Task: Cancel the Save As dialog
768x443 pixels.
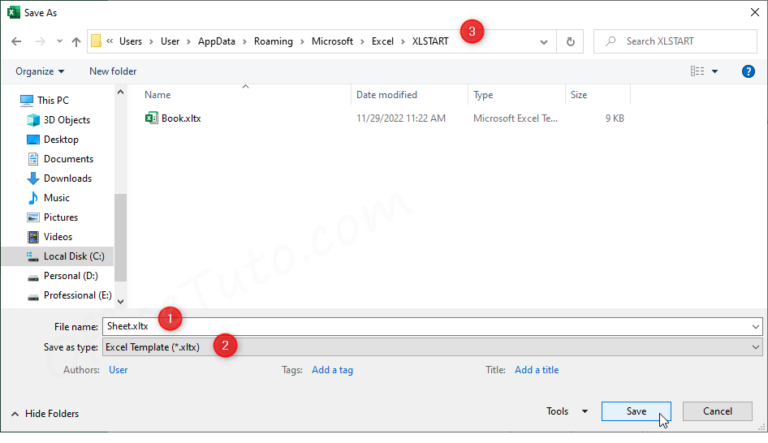Action: 717,411
